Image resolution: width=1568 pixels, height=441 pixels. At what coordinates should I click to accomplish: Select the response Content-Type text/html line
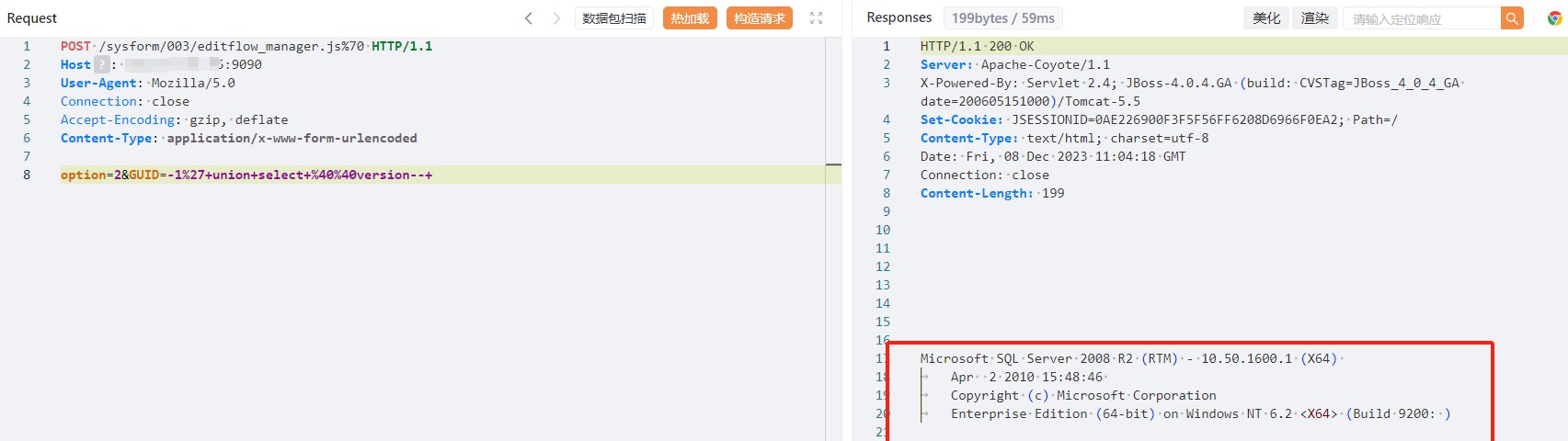[1065, 138]
